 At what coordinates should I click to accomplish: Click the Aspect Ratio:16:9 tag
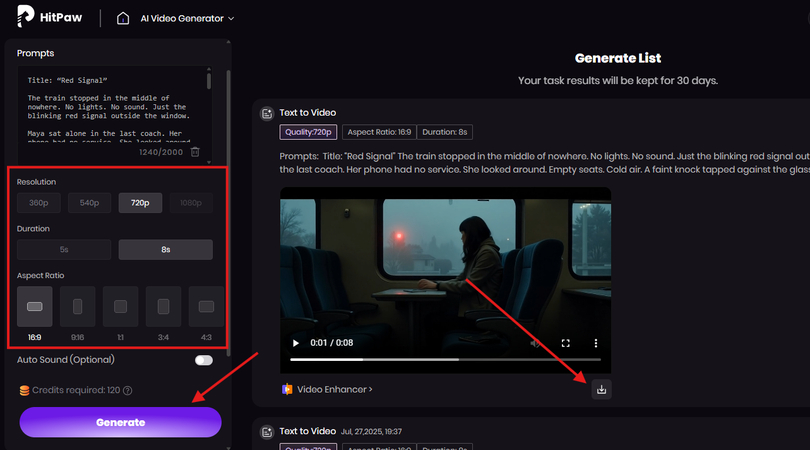pyautogui.click(x=379, y=132)
